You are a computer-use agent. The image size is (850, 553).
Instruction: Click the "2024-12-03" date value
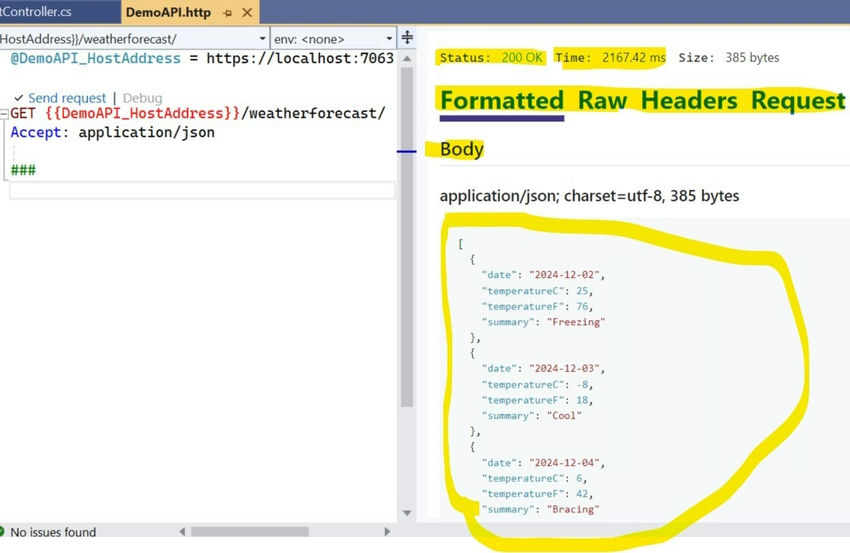pos(564,369)
